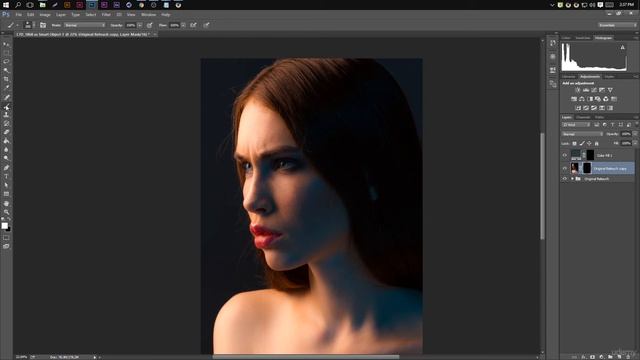The width and height of the screenshot is (640, 360).
Task: Click the Flow value field
Action: pos(174,25)
